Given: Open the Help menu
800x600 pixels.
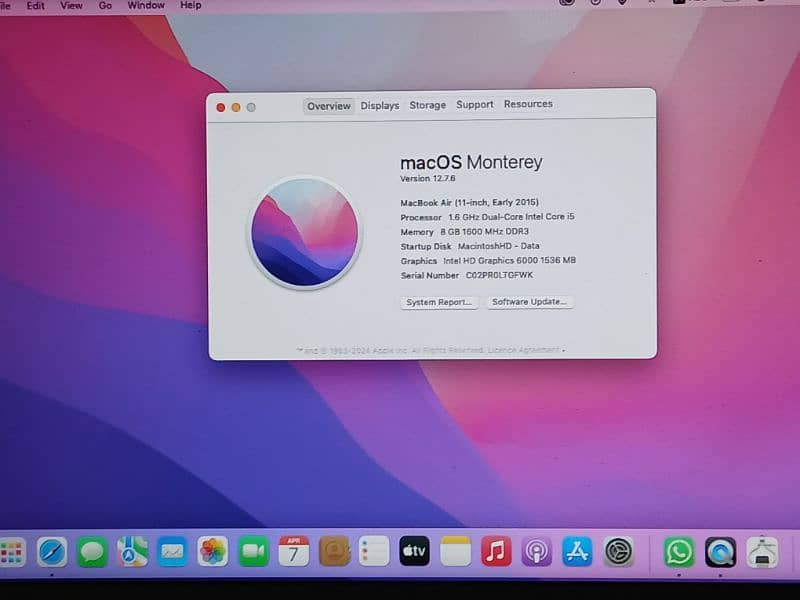Looking at the screenshot, I should point(190,5).
